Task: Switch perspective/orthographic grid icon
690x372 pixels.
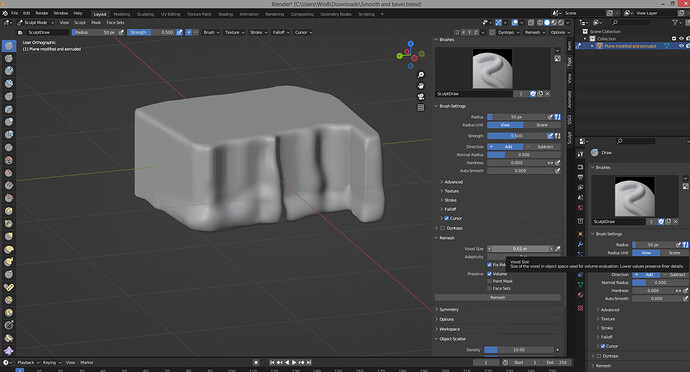Action: [421, 107]
